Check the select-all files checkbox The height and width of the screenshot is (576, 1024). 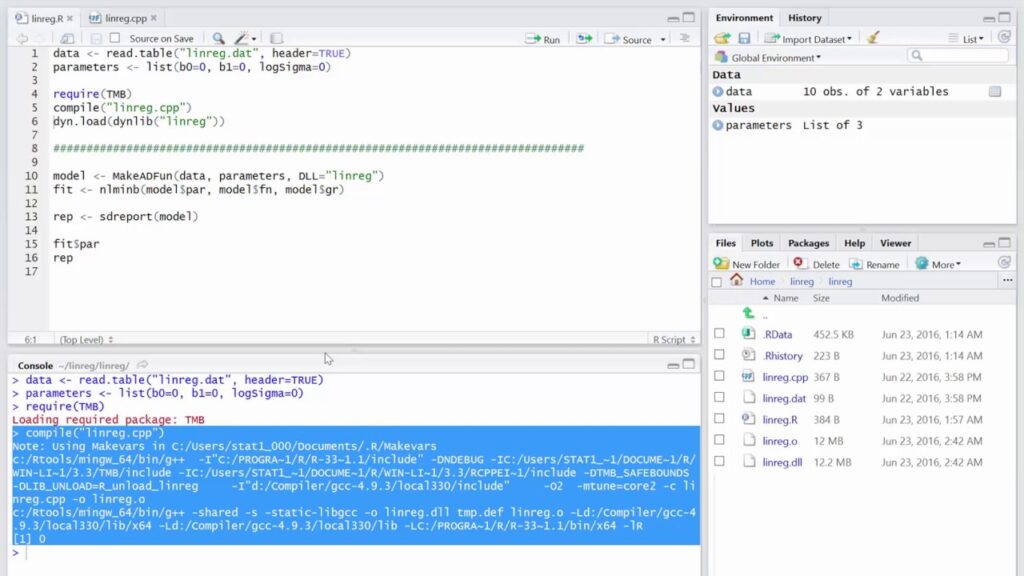tap(717, 282)
